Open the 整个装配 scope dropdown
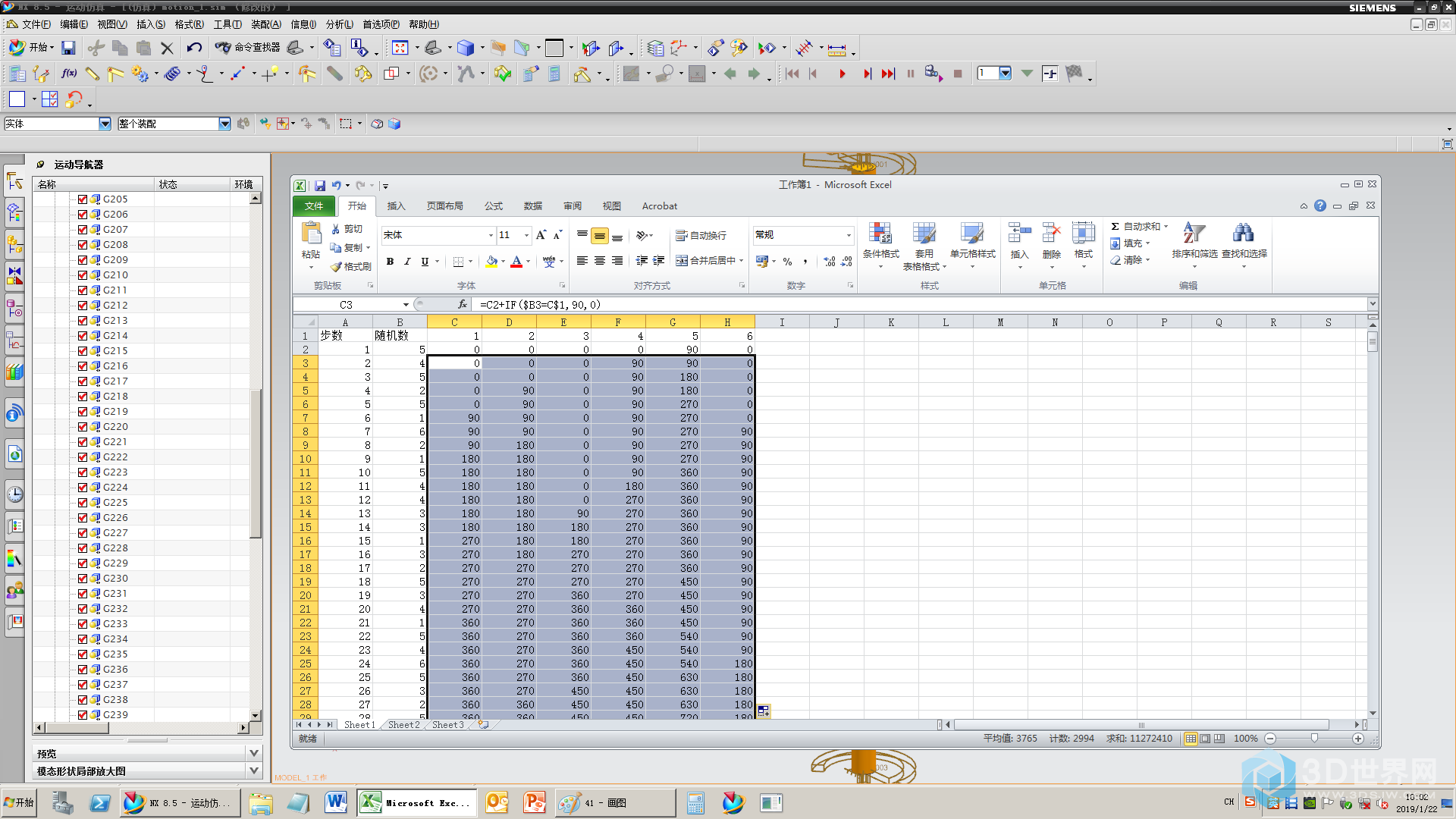The image size is (1456, 819). click(224, 124)
